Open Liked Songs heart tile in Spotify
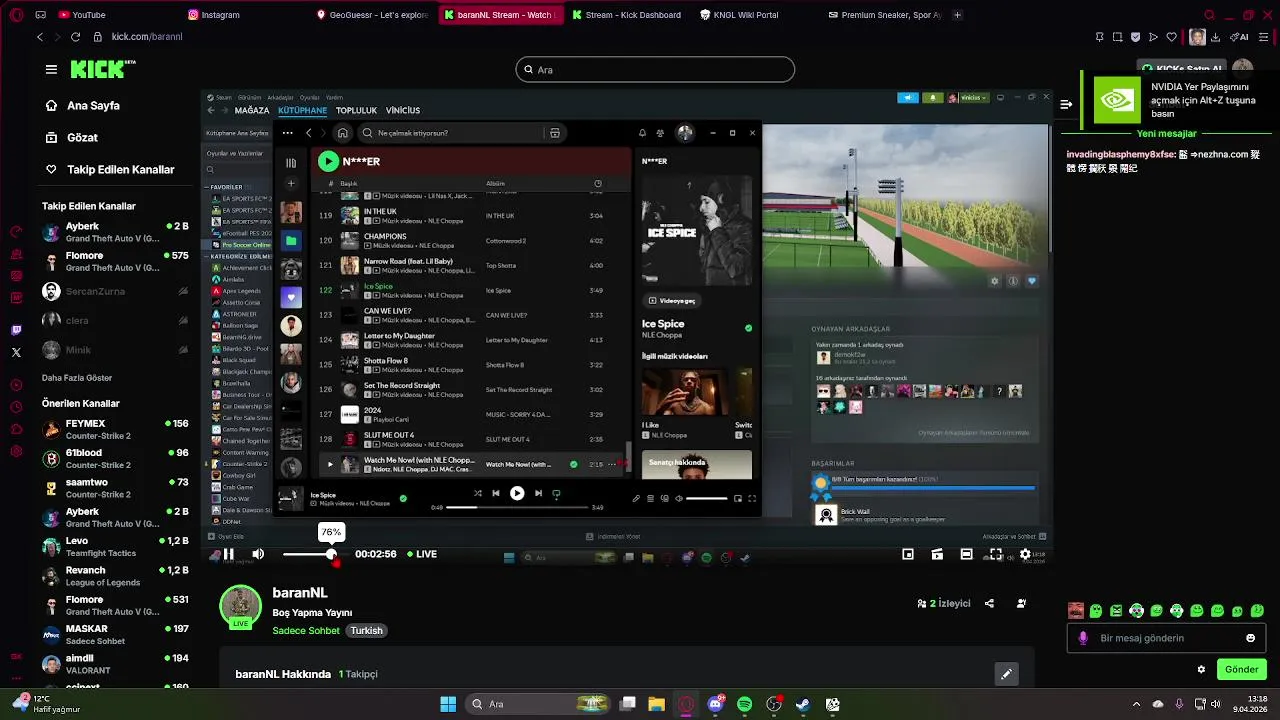This screenshot has width=1280, height=720. pyautogui.click(x=291, y=297)
